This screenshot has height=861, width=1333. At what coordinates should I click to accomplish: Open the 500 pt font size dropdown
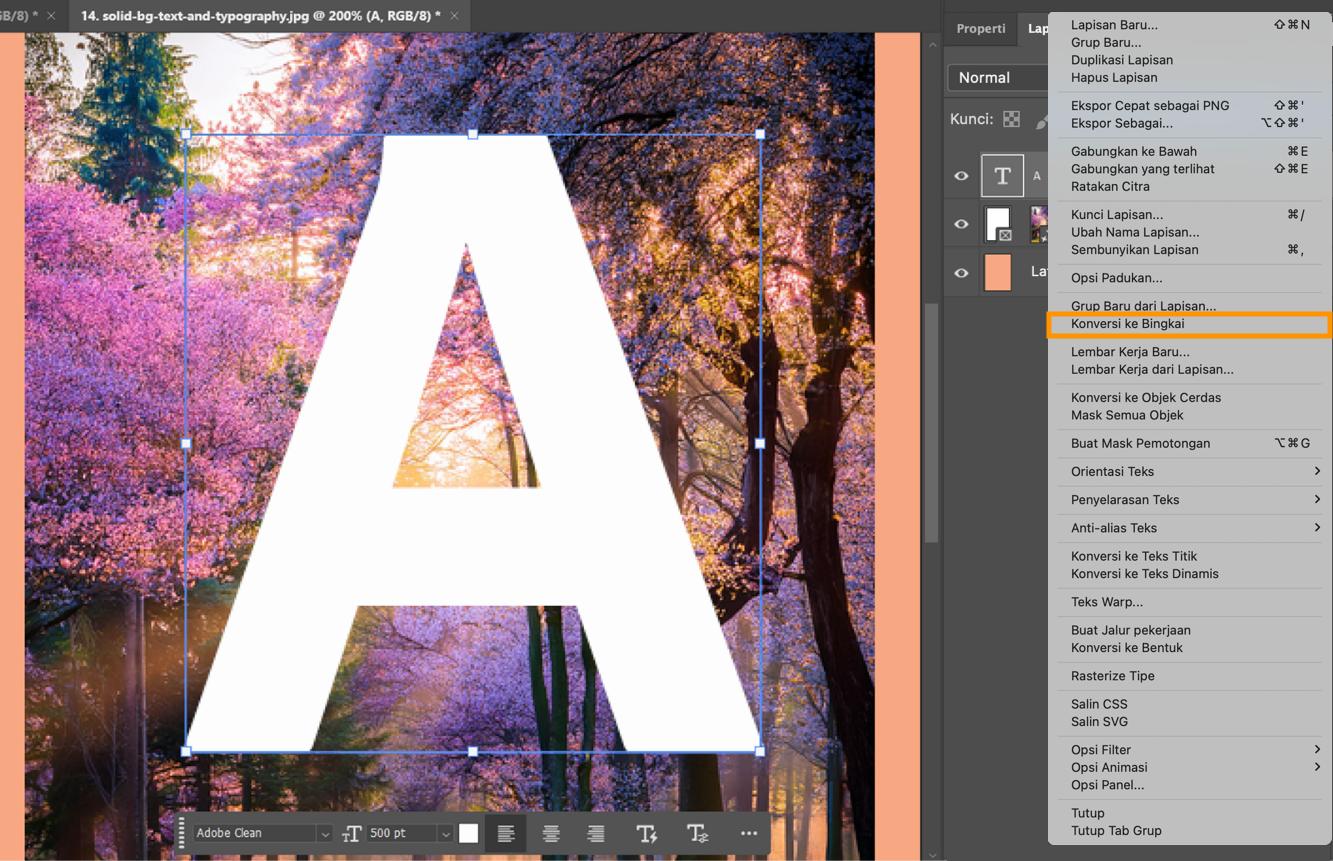point(444,833)
